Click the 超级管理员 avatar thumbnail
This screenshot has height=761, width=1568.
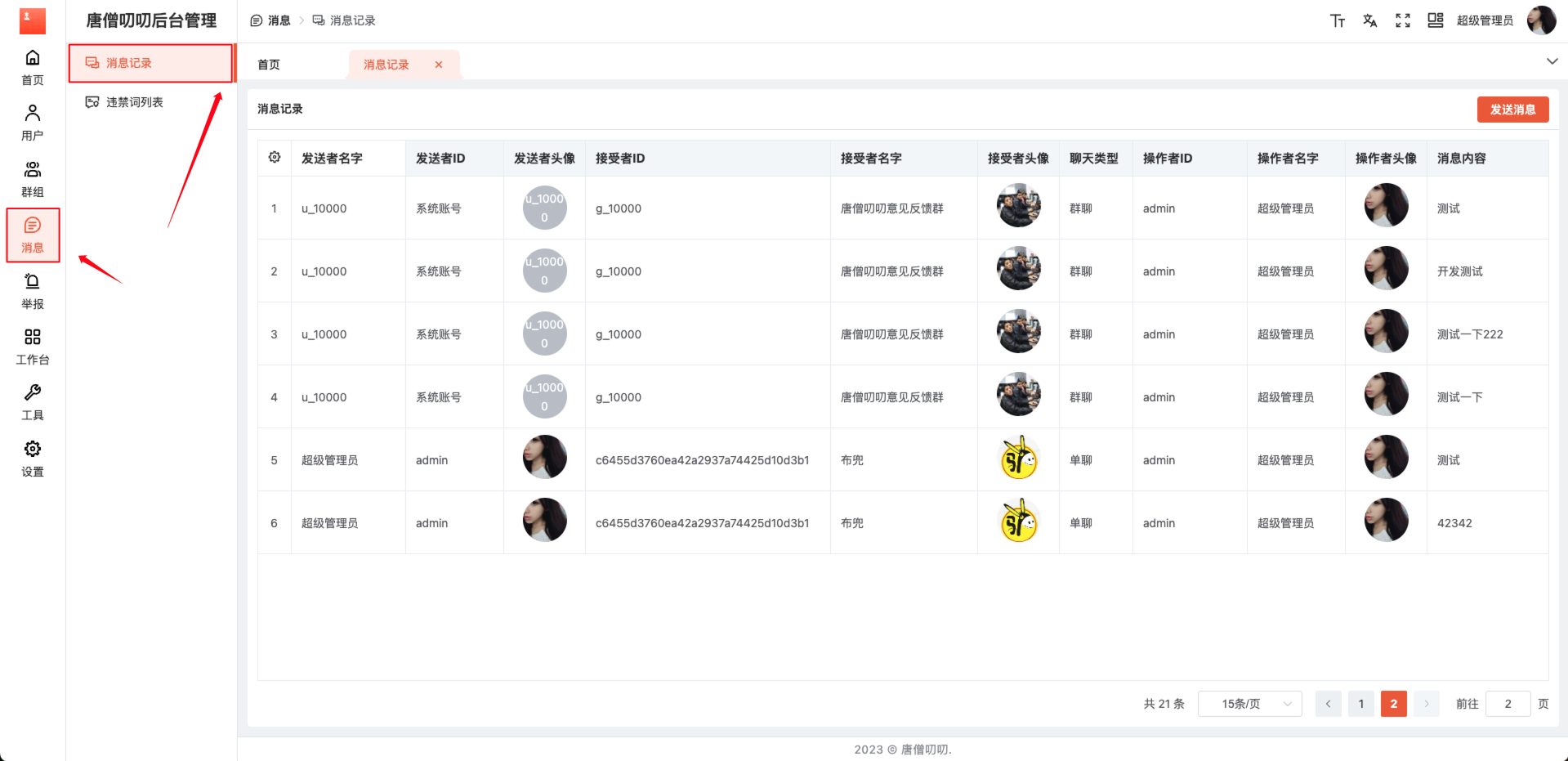pyautogui.click(x=1541, y=20)
